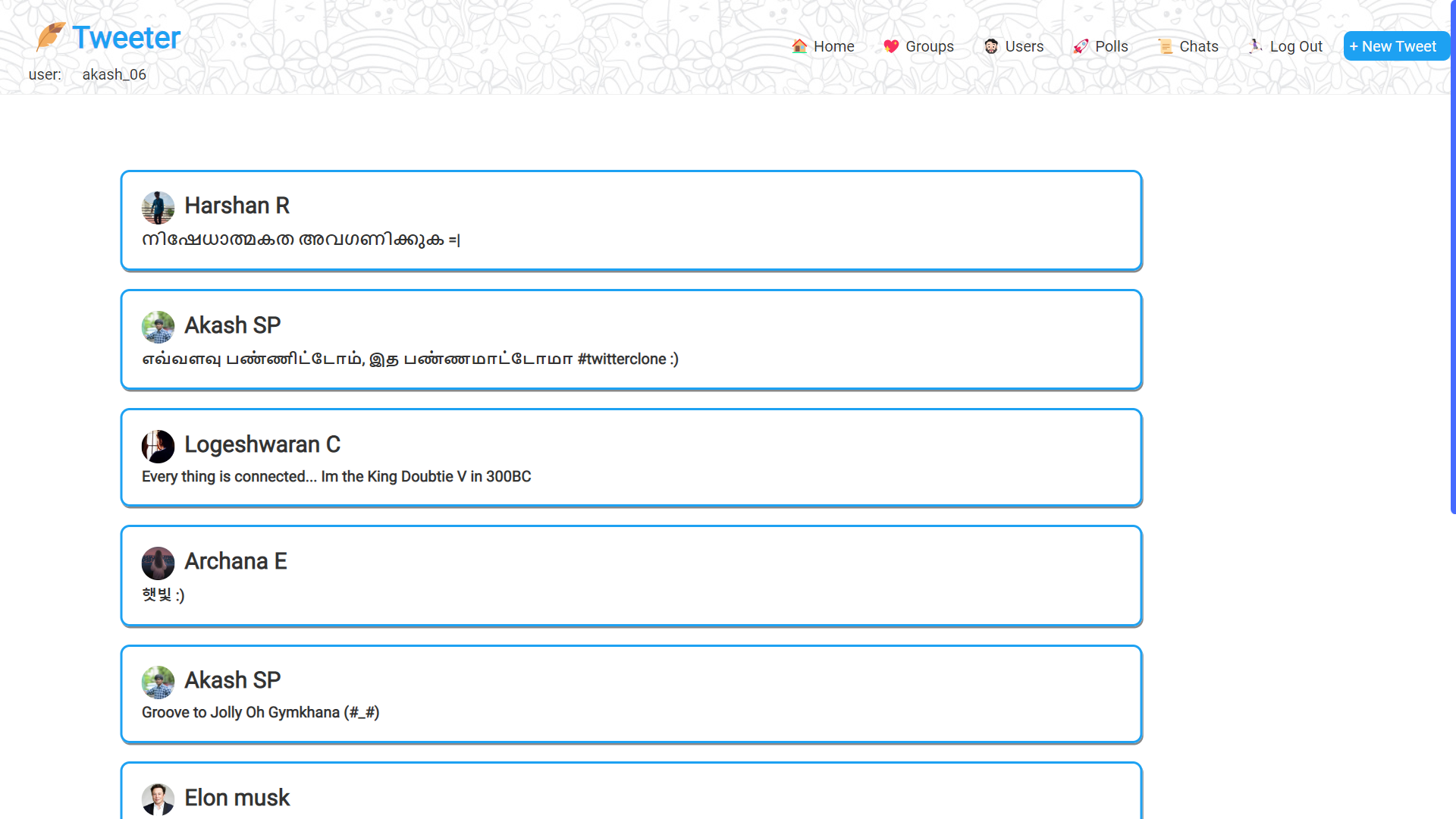Click the page's vertical scrollbar thumb
Viewport: 1456px width, 819px height.
(x=1452, y=258)
